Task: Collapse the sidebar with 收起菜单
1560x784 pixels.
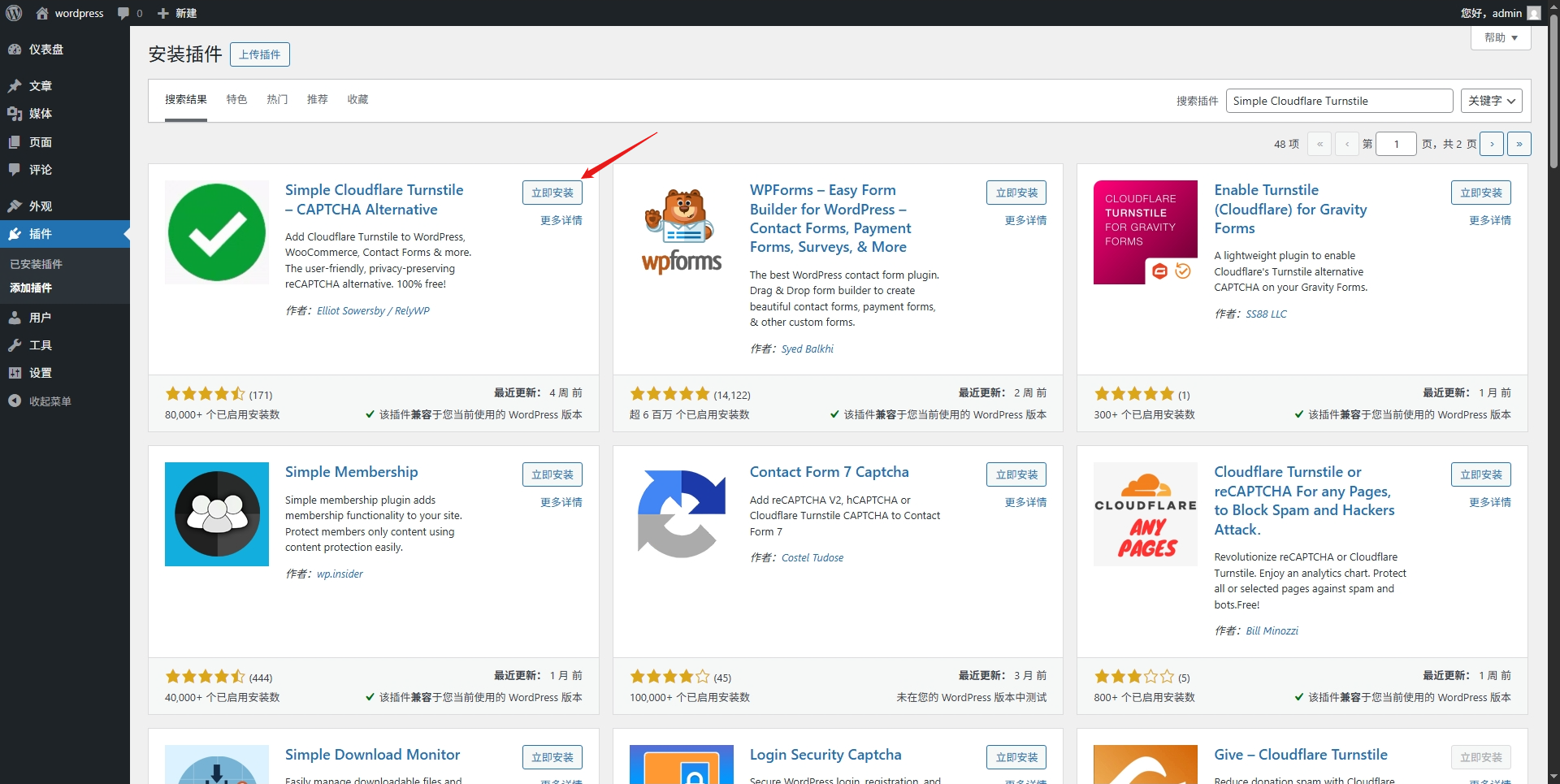Action: (x=49, y=401)
